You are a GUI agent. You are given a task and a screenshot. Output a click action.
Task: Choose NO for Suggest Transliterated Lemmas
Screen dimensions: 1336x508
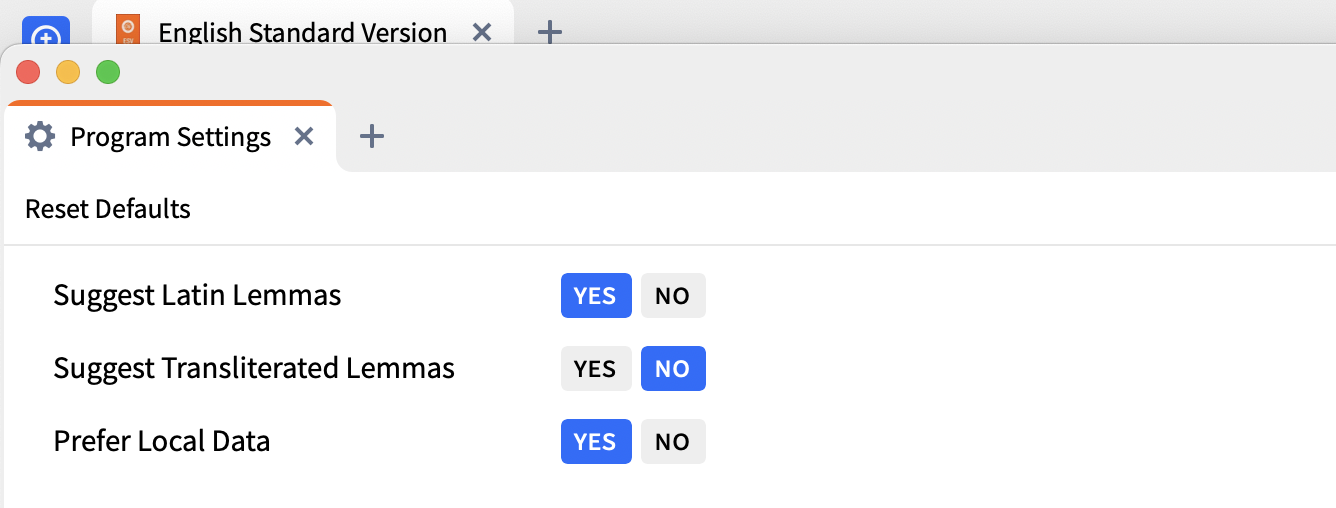click(672, 369)
